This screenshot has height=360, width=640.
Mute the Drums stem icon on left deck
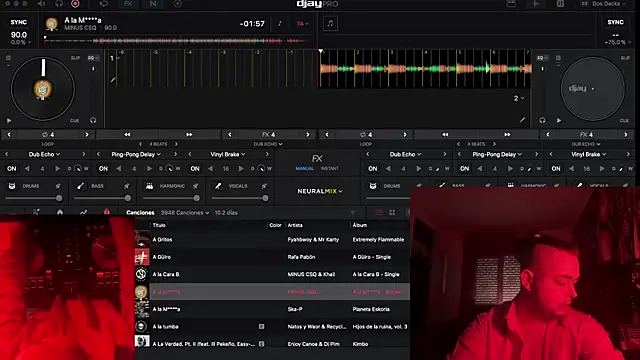click(x=12, y=186)
